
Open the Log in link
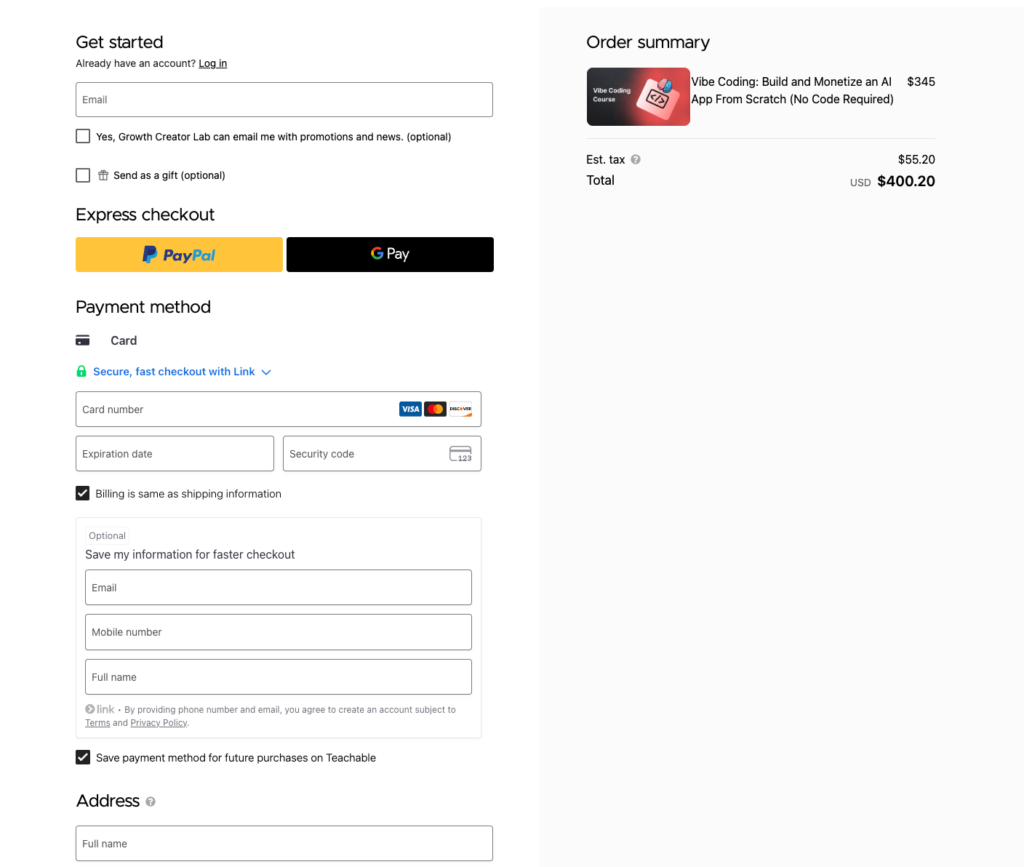tap(212, 63)
